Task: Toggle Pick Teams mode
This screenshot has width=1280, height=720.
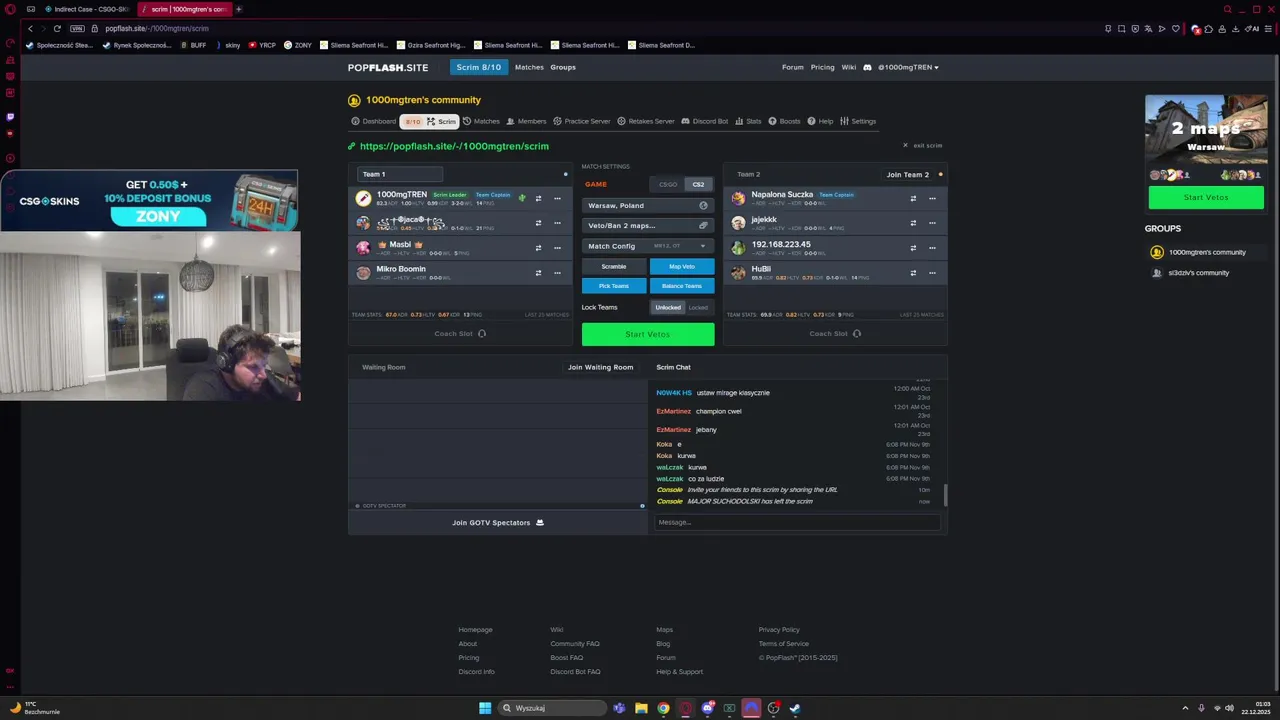Action: click(614, 286)
